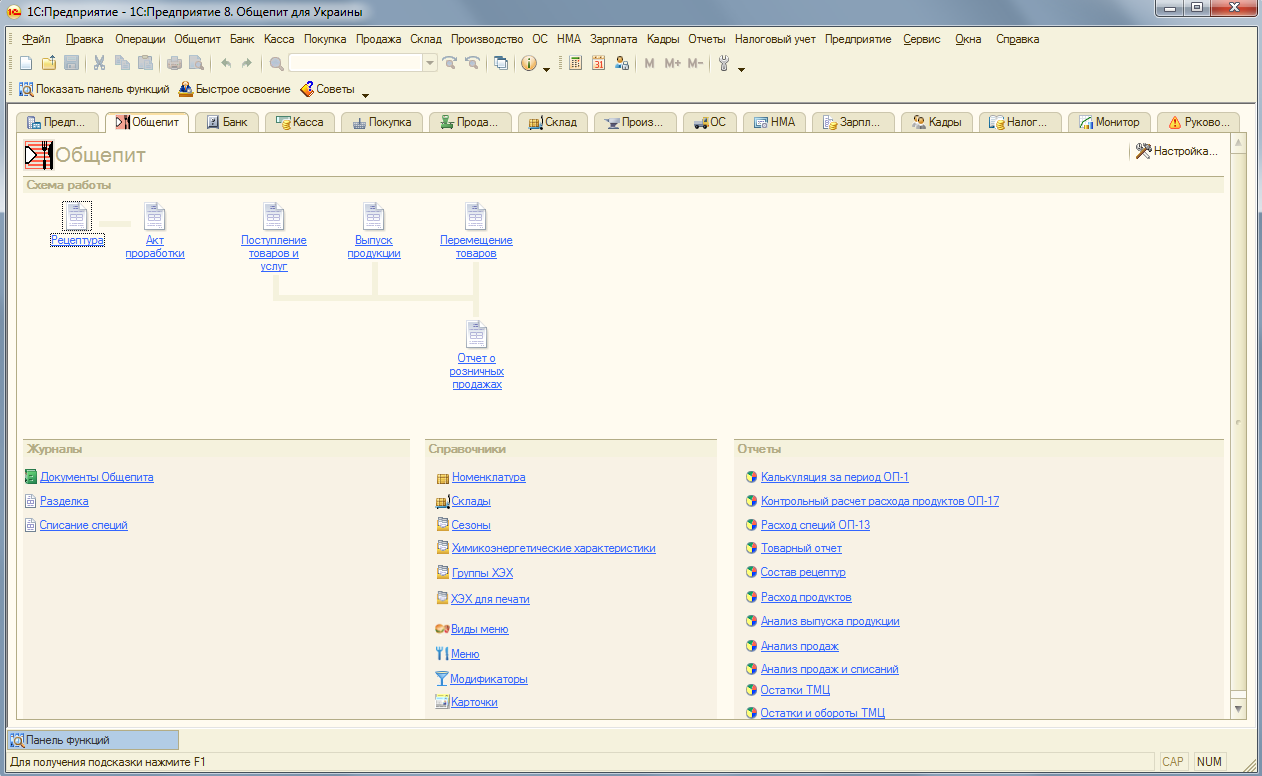The image size is (1262, 776).
Task: Click the Open file toolbar icon
Action: click(48, 63)
